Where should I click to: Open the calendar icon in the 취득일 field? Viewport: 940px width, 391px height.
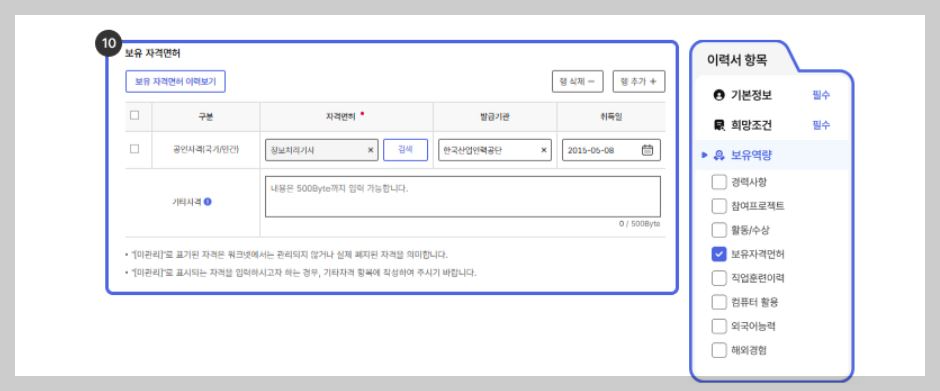pos(647,150)
